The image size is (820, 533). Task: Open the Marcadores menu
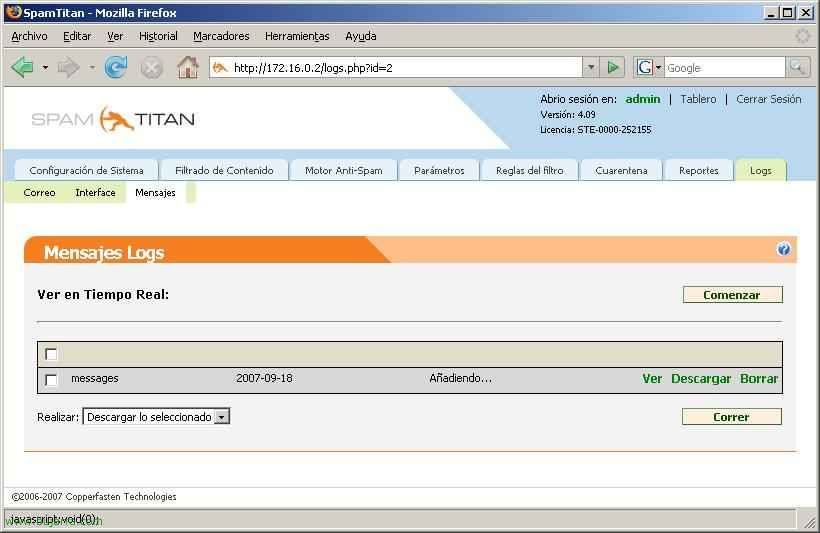(221, 36)
